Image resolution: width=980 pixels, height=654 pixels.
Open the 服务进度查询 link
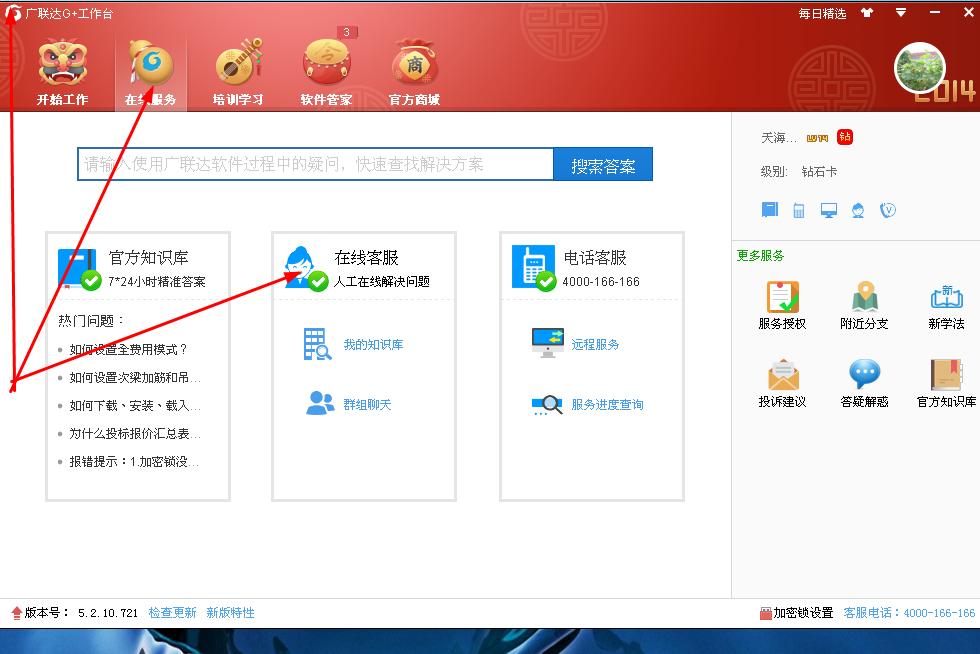607,405
